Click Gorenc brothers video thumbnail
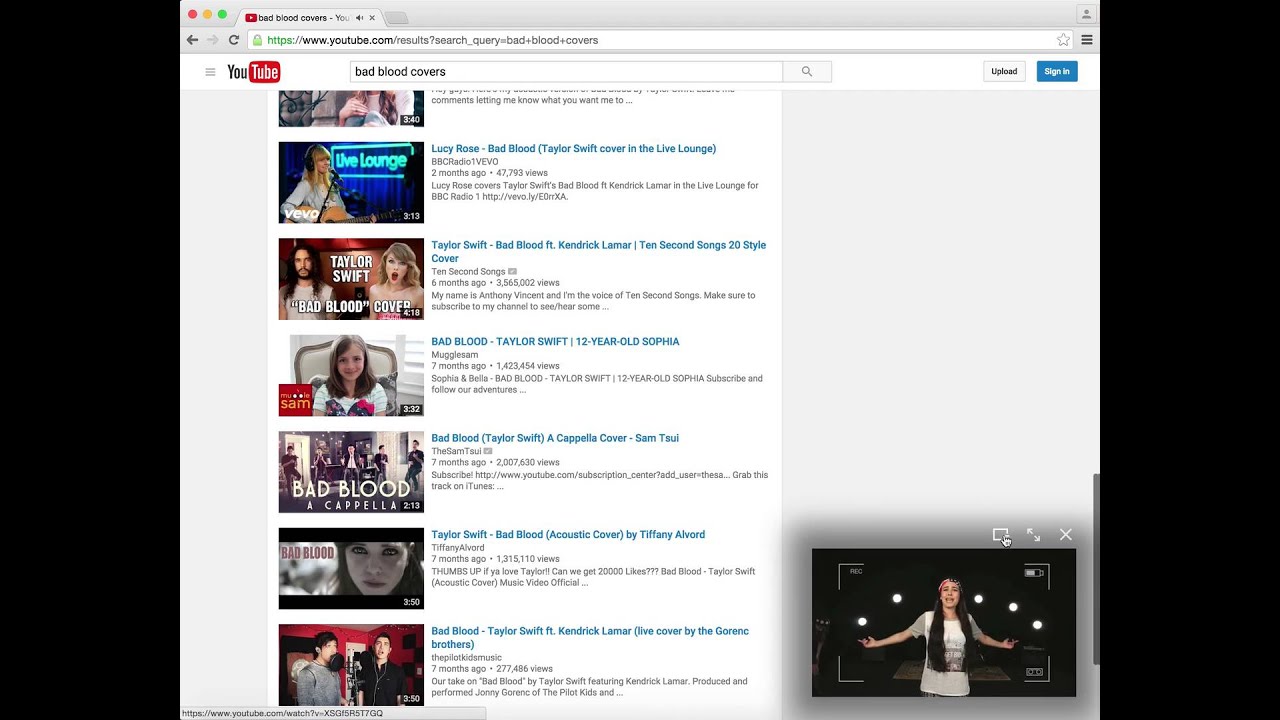 351,665
